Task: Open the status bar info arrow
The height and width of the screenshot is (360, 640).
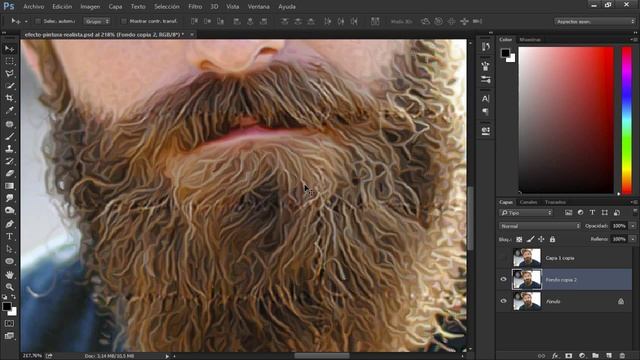Action: click(167, 356)
